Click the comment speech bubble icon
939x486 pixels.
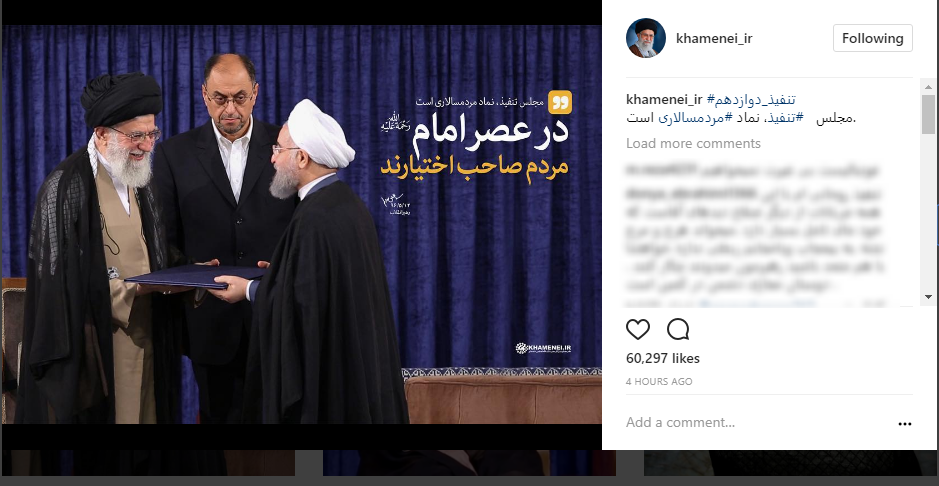point(678,329)
